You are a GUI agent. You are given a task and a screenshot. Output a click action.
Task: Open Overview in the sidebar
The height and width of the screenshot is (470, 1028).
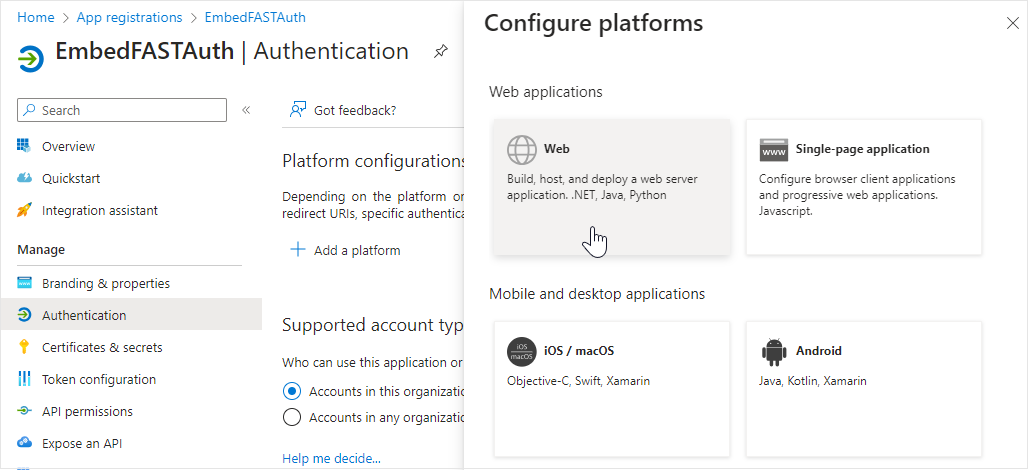pyautogui.click(x=68, y=146)
